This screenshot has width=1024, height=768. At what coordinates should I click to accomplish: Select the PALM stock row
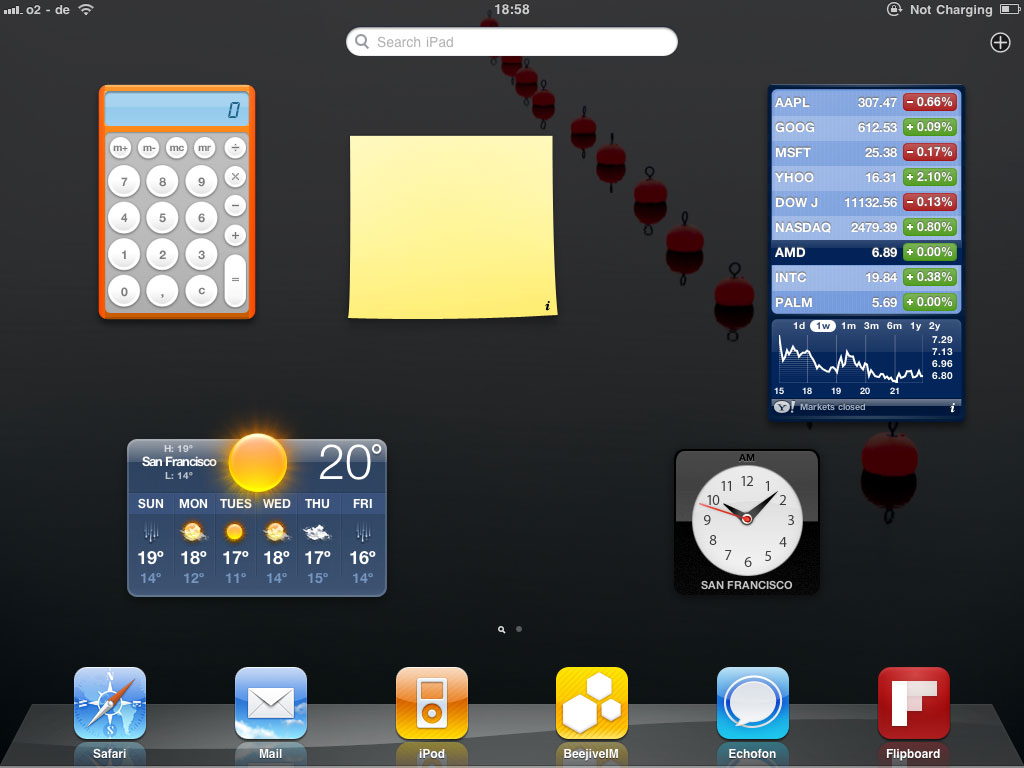click(x=866, y=302)
